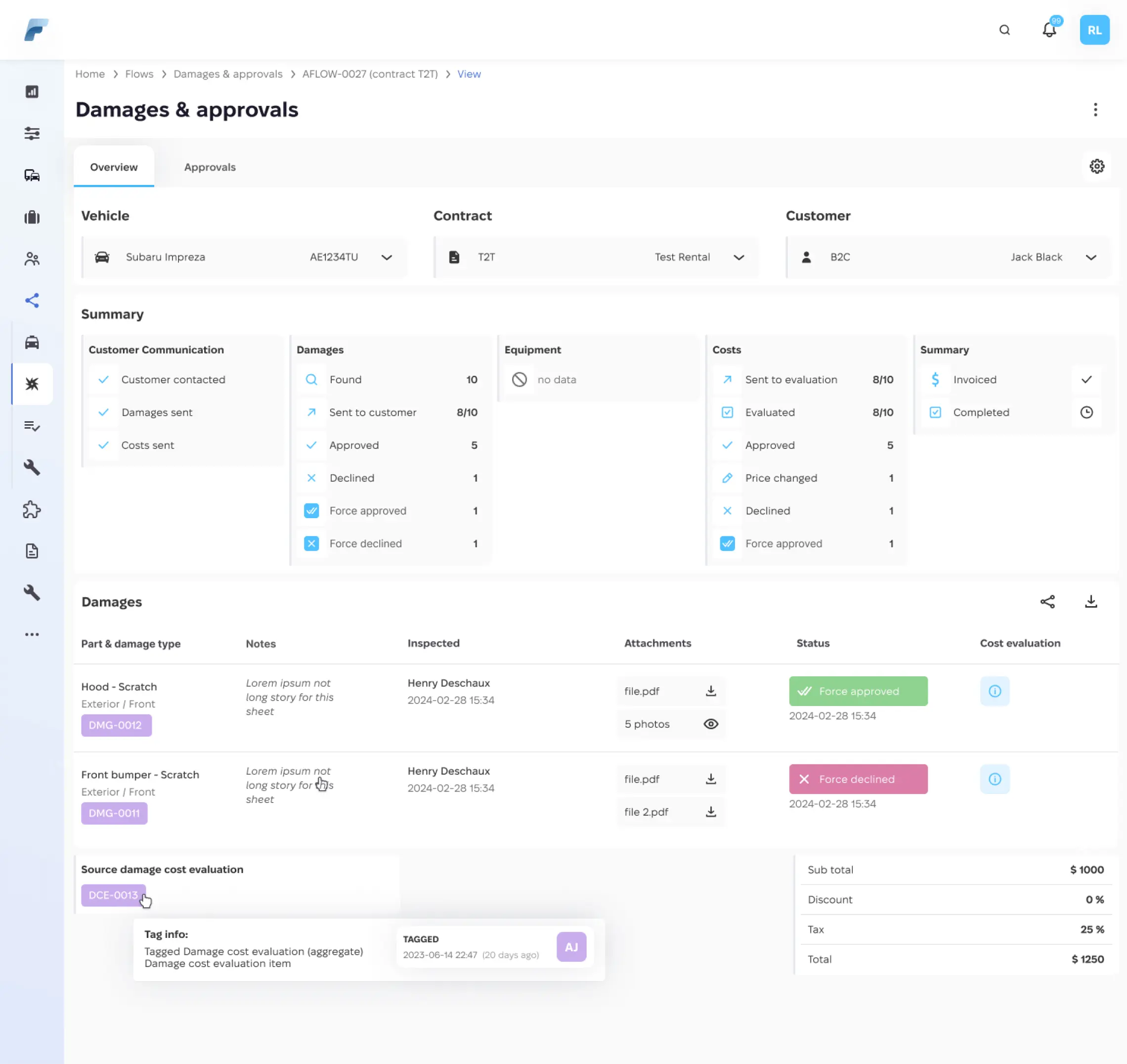Click the wrench maintenance icon in sidebar
Image resolution: width=1127 pixels, height=1064 pixels.
32,467
